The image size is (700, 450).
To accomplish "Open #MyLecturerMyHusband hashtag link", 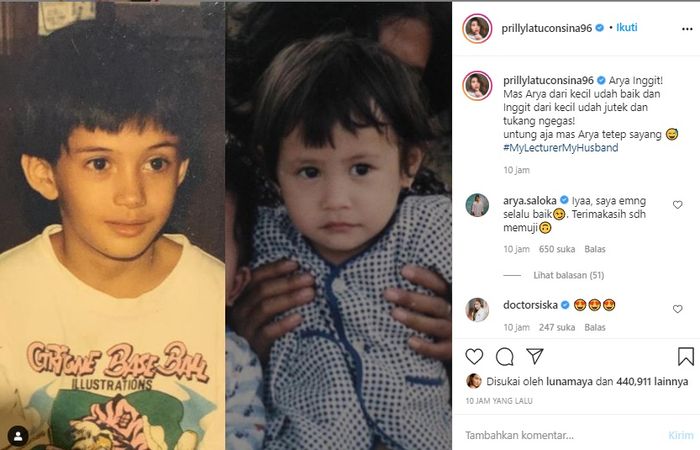I will (x=561, y=148).
